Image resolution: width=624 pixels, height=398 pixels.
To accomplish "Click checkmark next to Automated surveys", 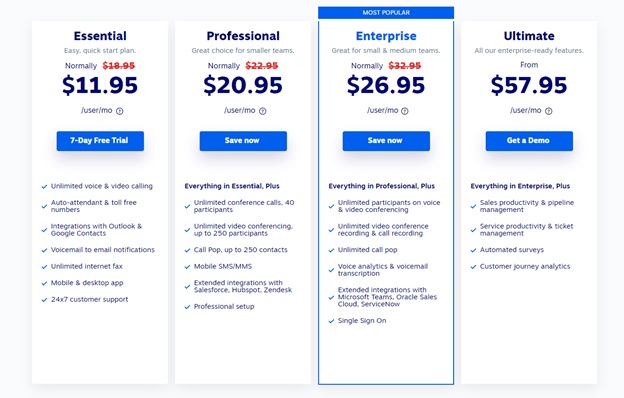I will 473,250.
